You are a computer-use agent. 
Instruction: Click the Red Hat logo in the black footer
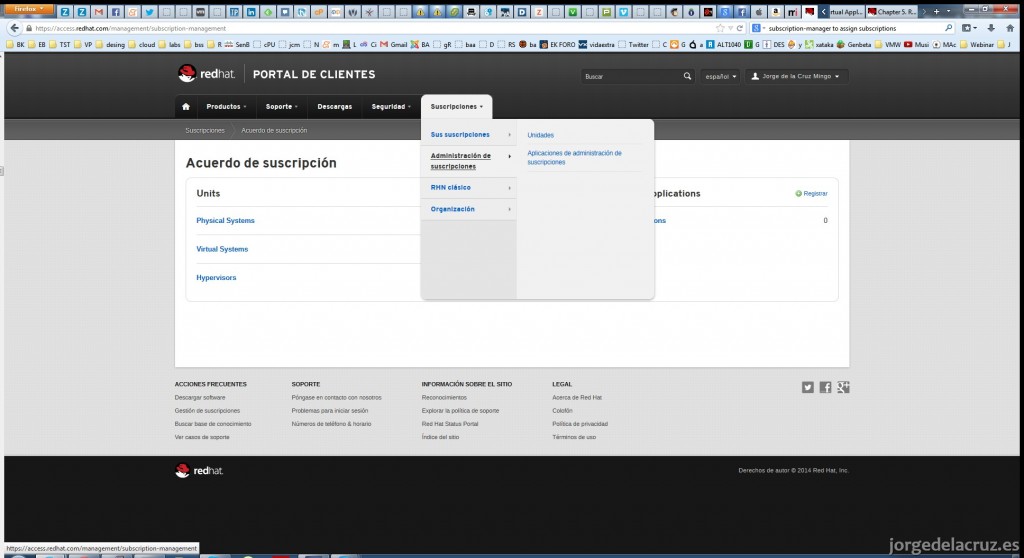pos(199,470)
